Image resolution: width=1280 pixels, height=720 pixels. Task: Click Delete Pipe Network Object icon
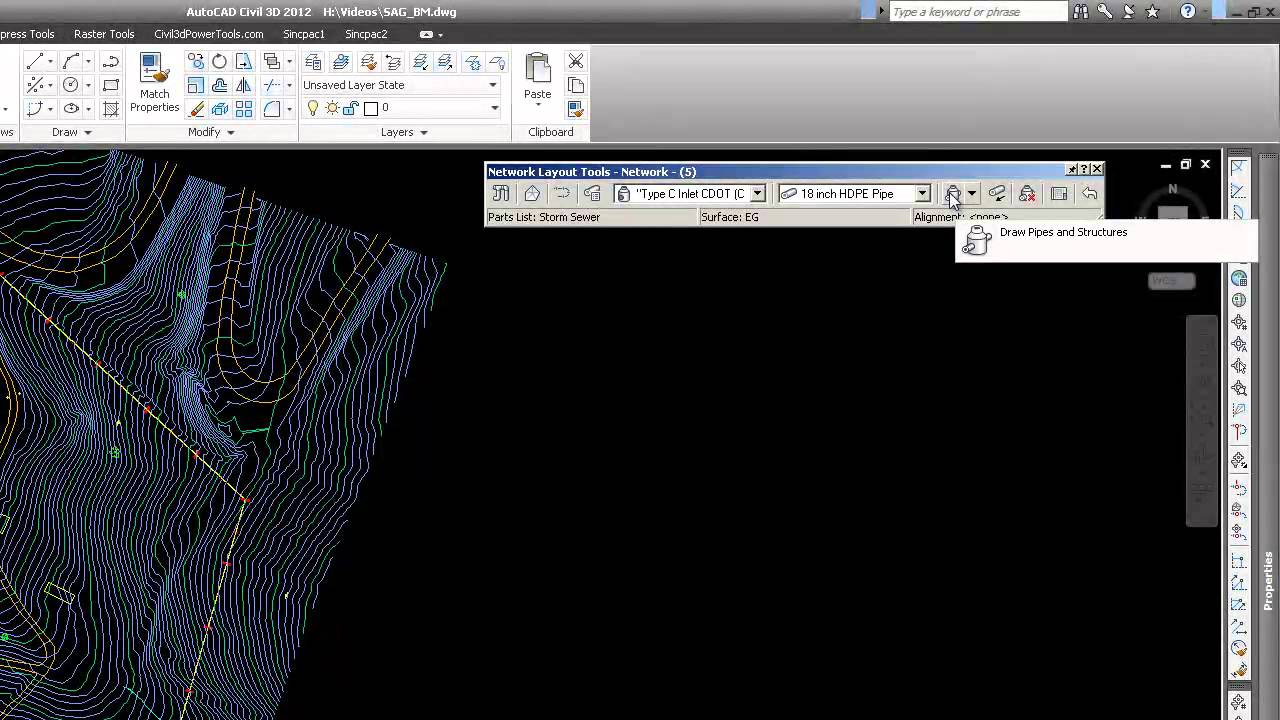1027,194
